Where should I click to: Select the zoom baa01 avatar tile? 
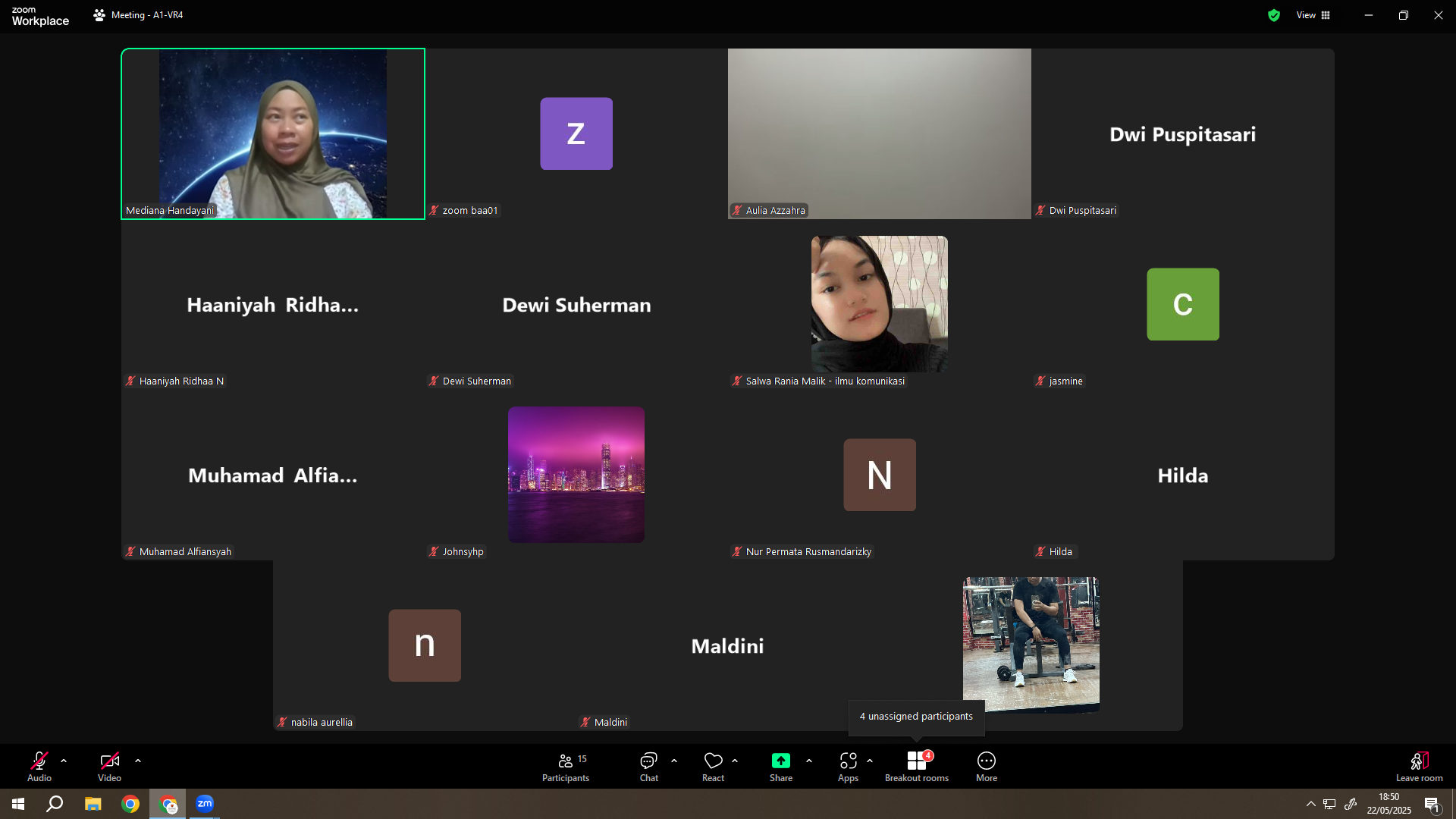pos(576,133)
